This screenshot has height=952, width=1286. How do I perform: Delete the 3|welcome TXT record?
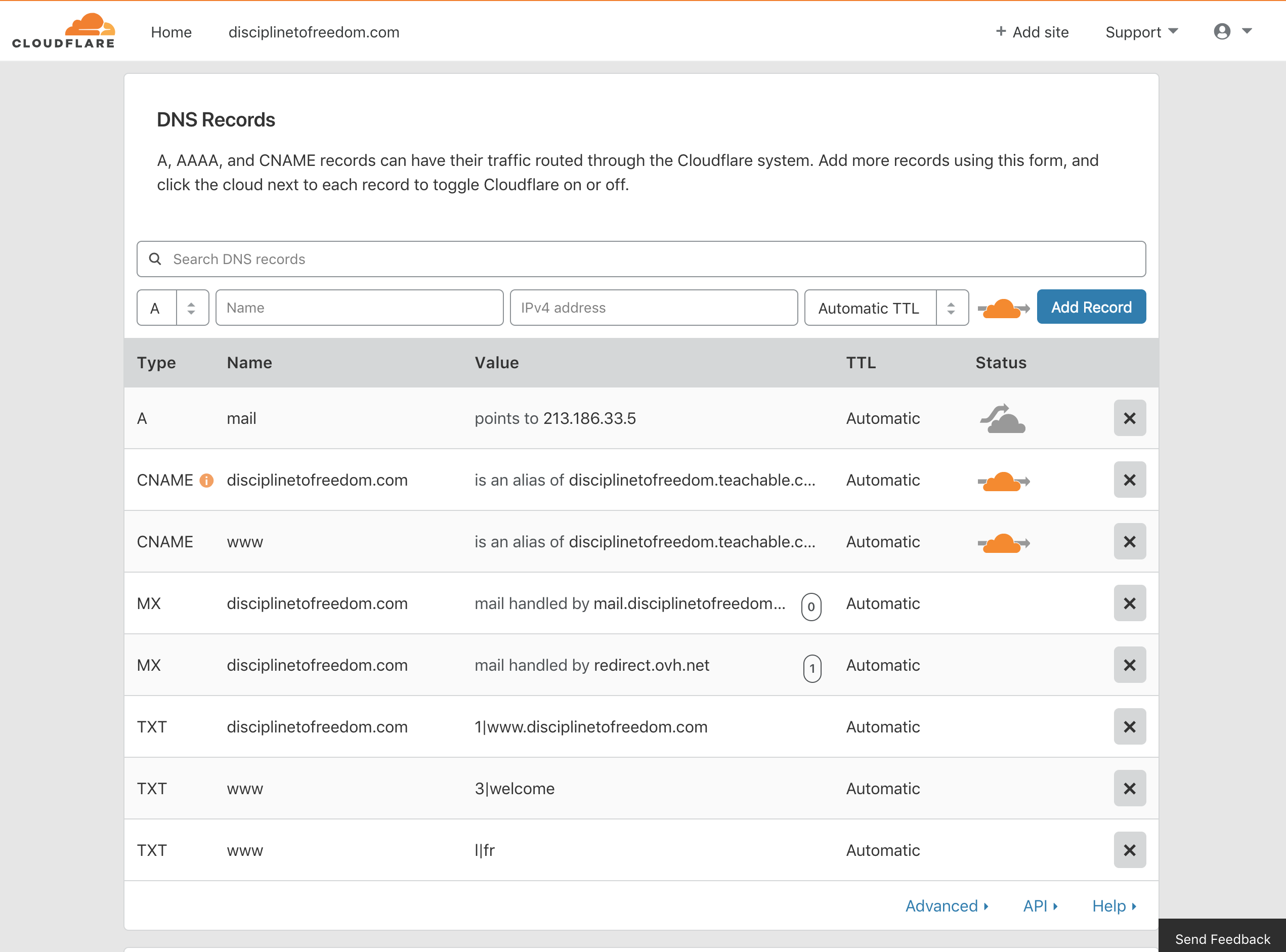(1129, 788)
